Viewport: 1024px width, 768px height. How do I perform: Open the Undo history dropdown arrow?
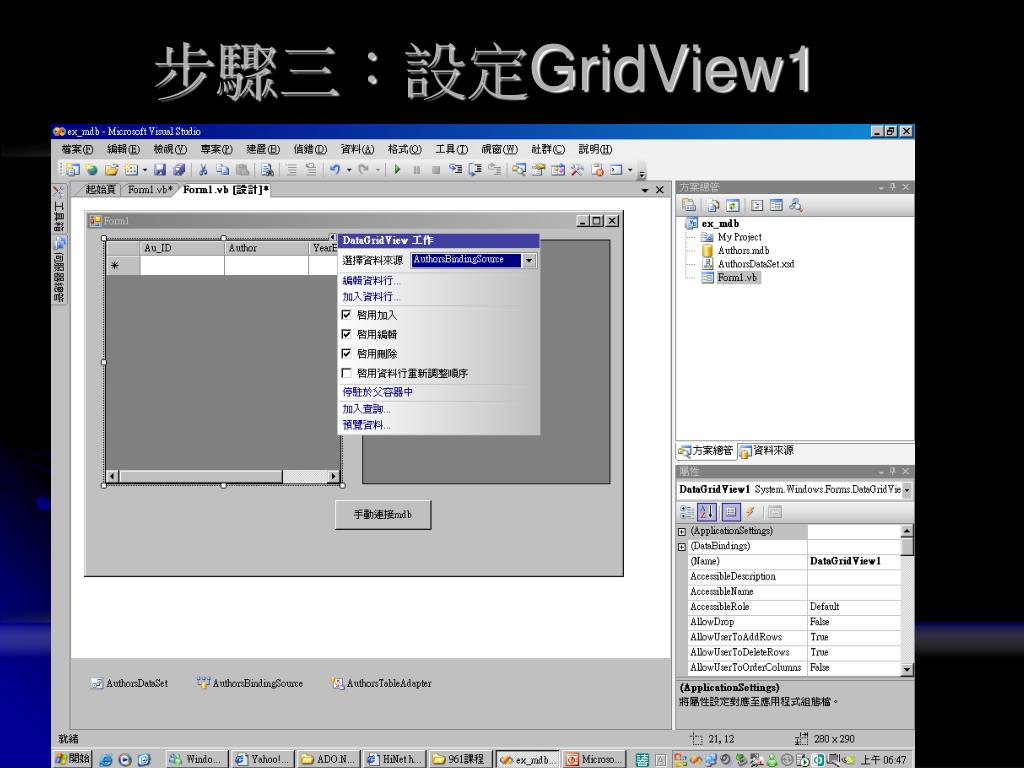349,170
